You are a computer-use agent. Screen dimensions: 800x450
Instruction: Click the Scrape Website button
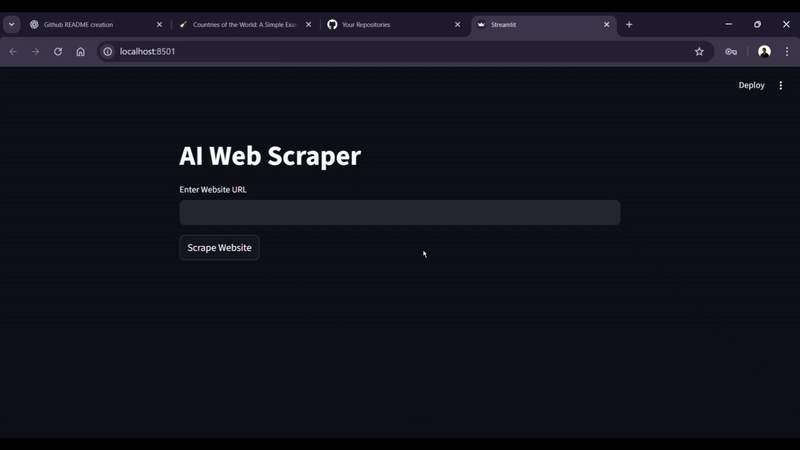pyautogui.click(x=219, y=247)
